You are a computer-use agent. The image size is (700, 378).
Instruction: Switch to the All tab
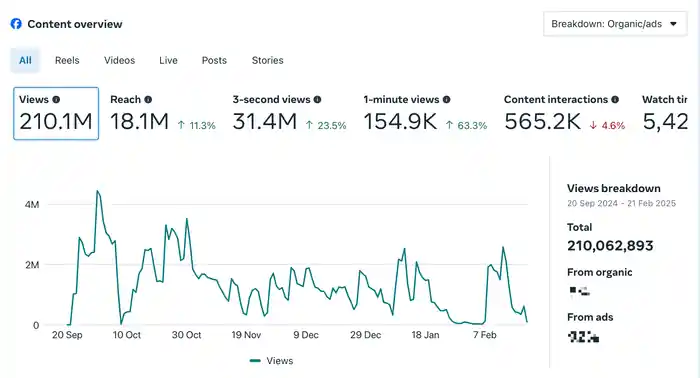point(25,60)
